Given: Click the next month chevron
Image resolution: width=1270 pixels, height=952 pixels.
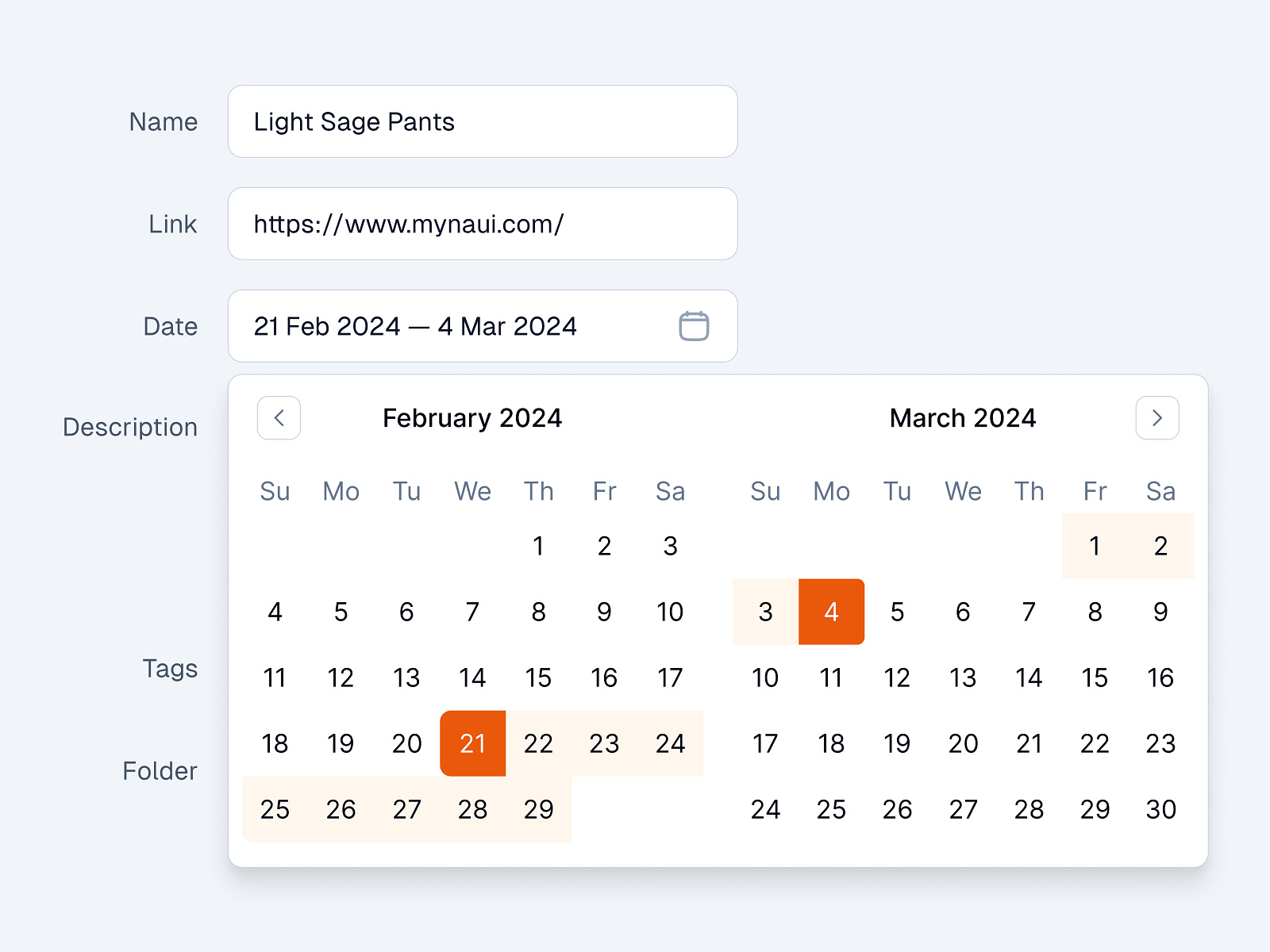Looking at the screenshot, I should coord(1157,418).
